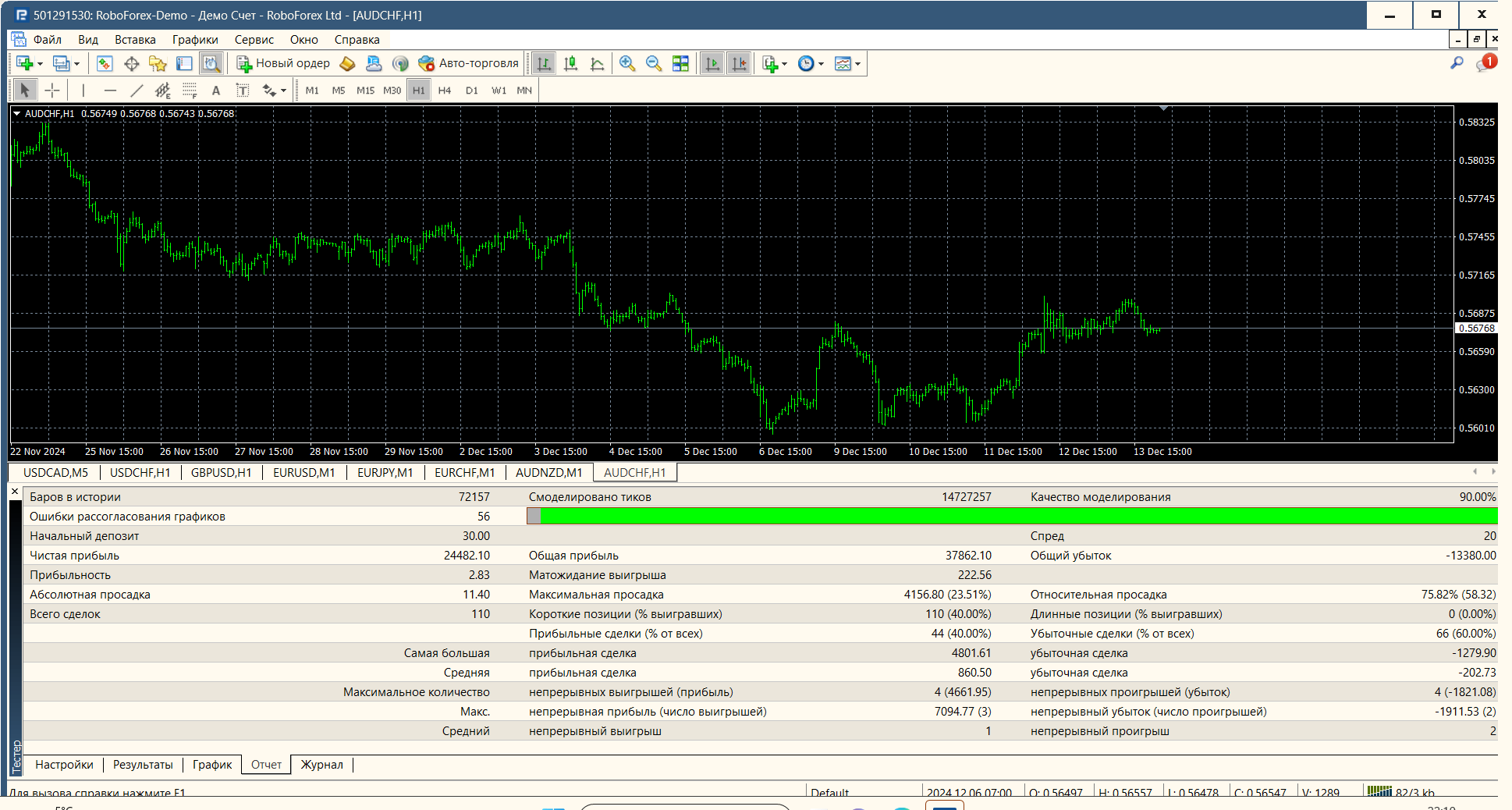Switch to line chart mode
Image resolution: width=1512 pixels, height=810 pixels.
pos(597,63)
